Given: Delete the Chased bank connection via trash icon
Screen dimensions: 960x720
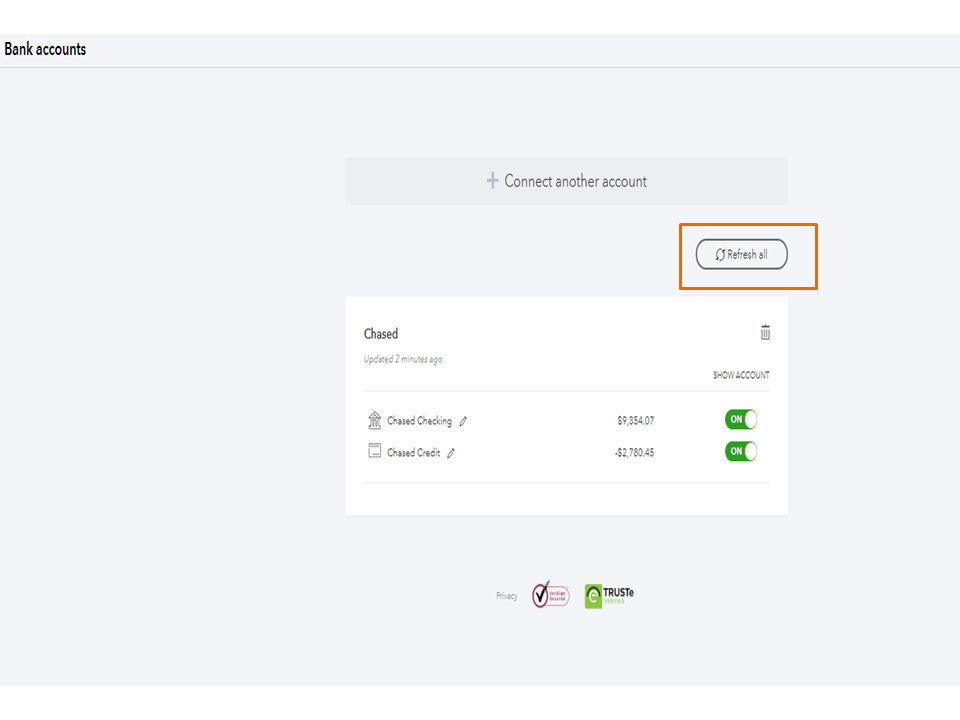Looking at the screenshot, I should tap(766, 333).
